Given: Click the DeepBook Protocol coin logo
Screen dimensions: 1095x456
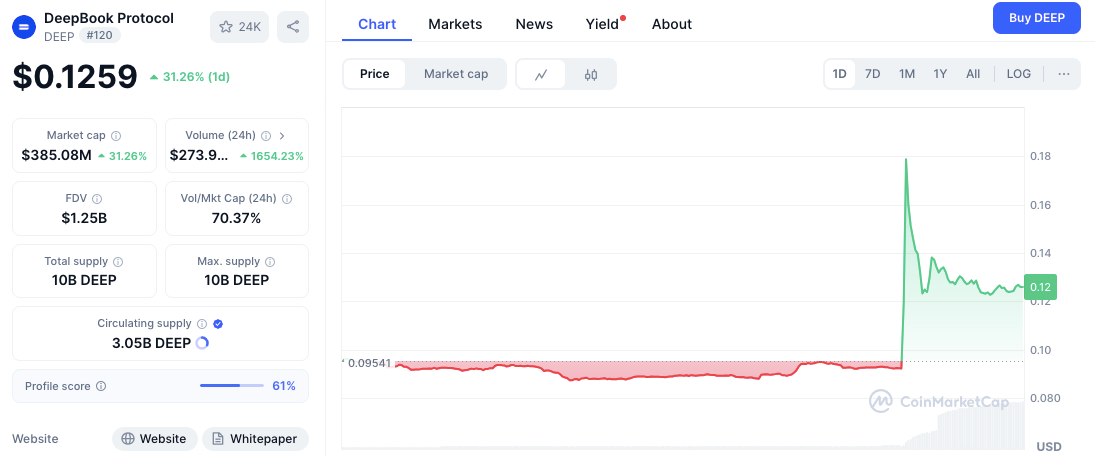Looking at the screenshot, I should (24, 27).
